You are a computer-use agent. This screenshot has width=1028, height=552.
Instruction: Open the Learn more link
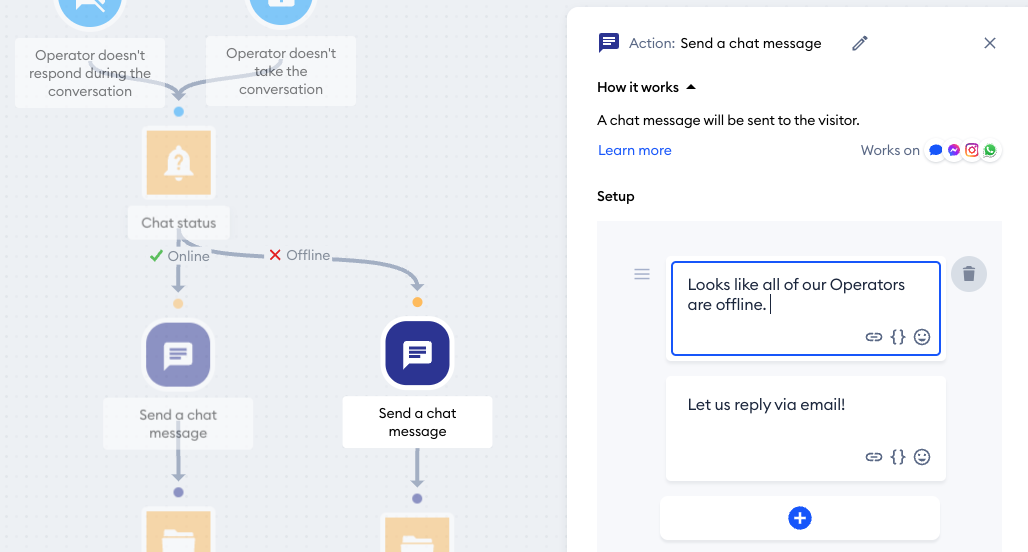coord(635,150)
